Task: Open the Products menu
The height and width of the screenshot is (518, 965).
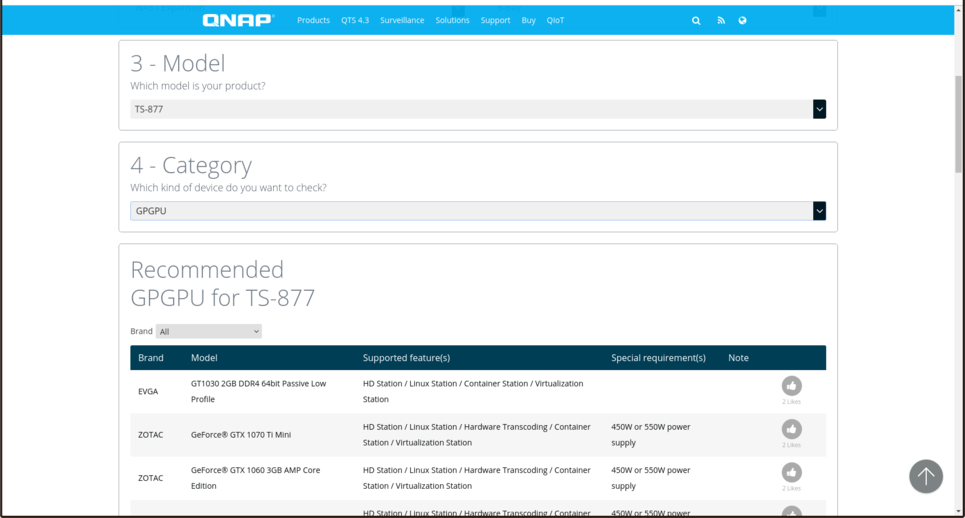Action: coord(313,20)
